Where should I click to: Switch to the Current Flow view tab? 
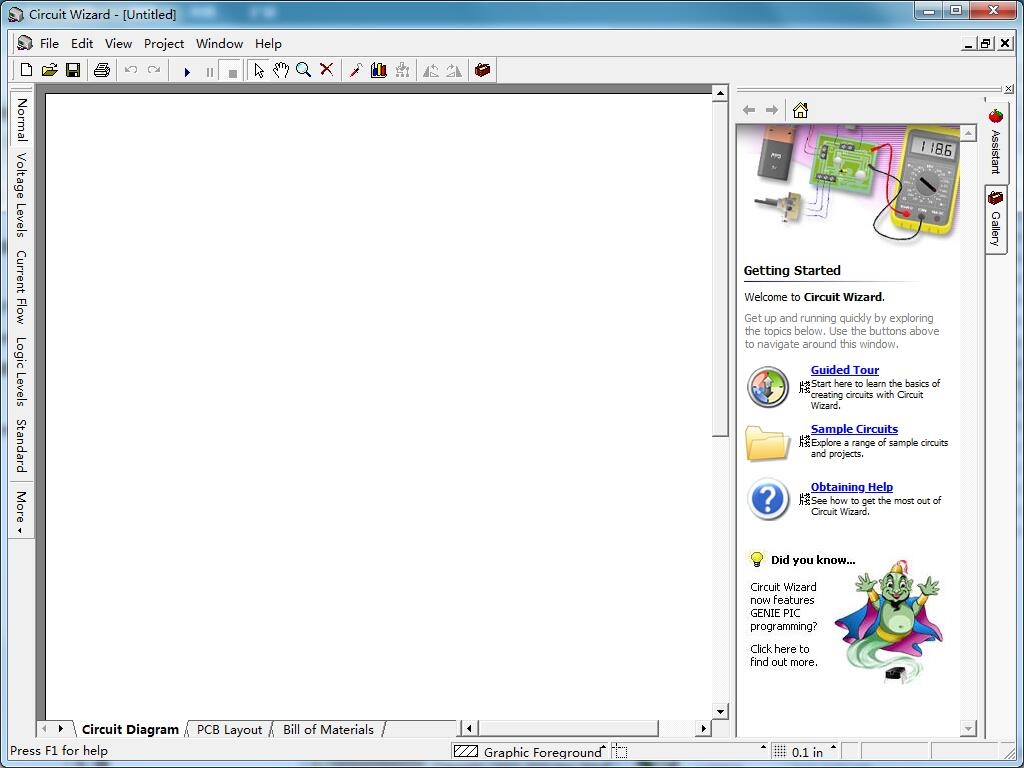click(x=22, y=287)
